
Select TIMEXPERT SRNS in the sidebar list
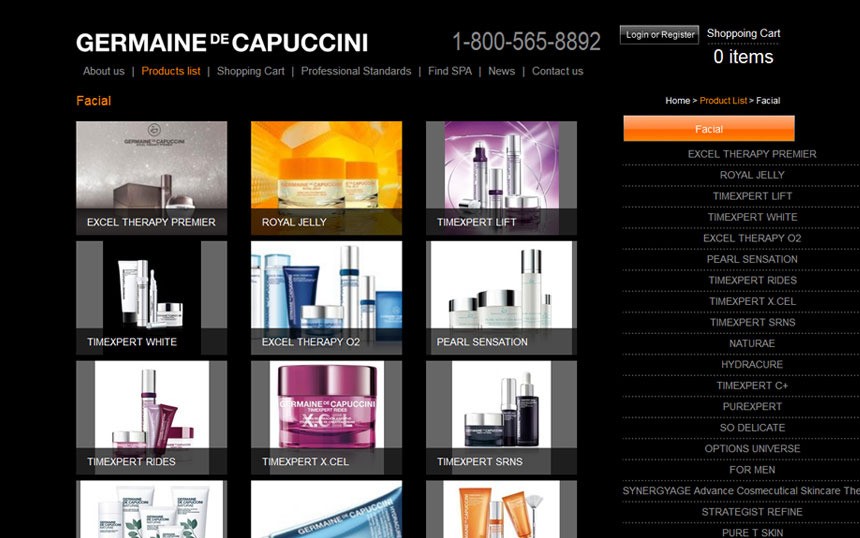(752, 322)
